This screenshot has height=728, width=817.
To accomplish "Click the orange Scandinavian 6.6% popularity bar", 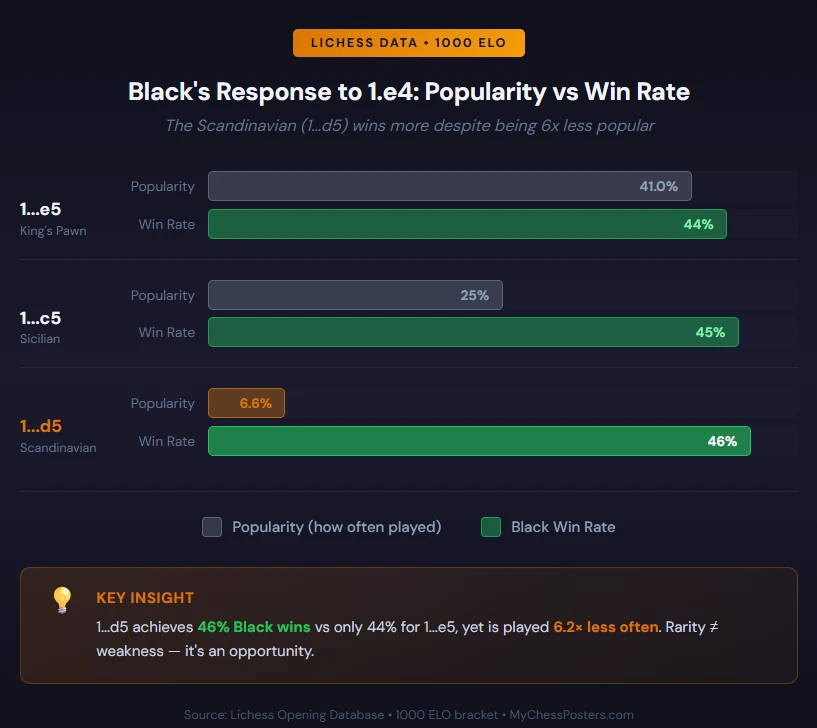I will (247, 404).
